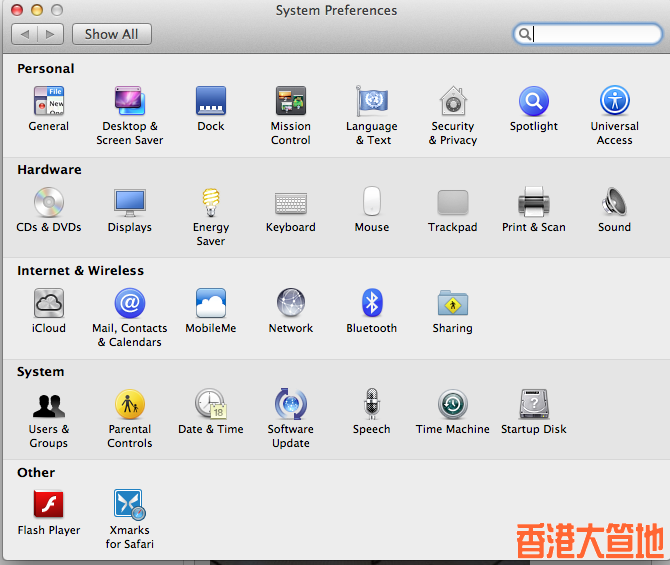Focus the preferences search field
670x565 pixels.
[588, 34]
